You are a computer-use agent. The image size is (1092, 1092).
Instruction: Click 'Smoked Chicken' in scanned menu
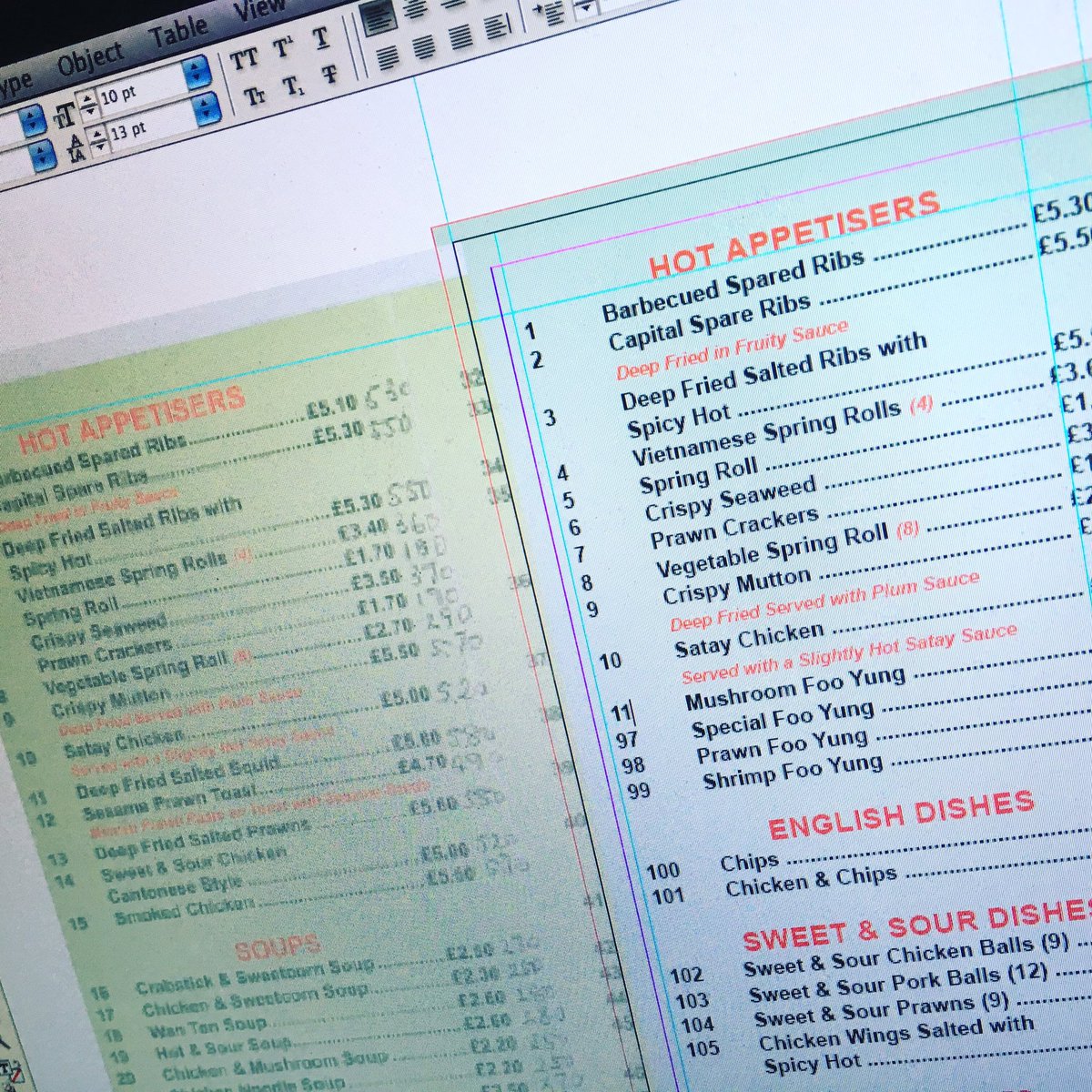pyautogui.click(x=185, y=911)
